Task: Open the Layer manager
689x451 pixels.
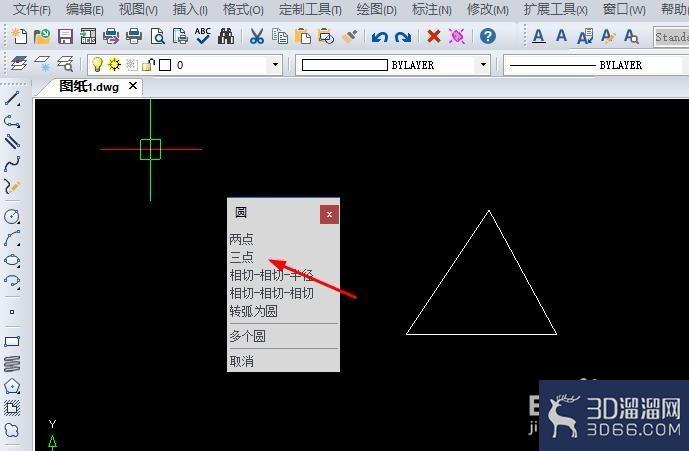Action: click(19, 64)
